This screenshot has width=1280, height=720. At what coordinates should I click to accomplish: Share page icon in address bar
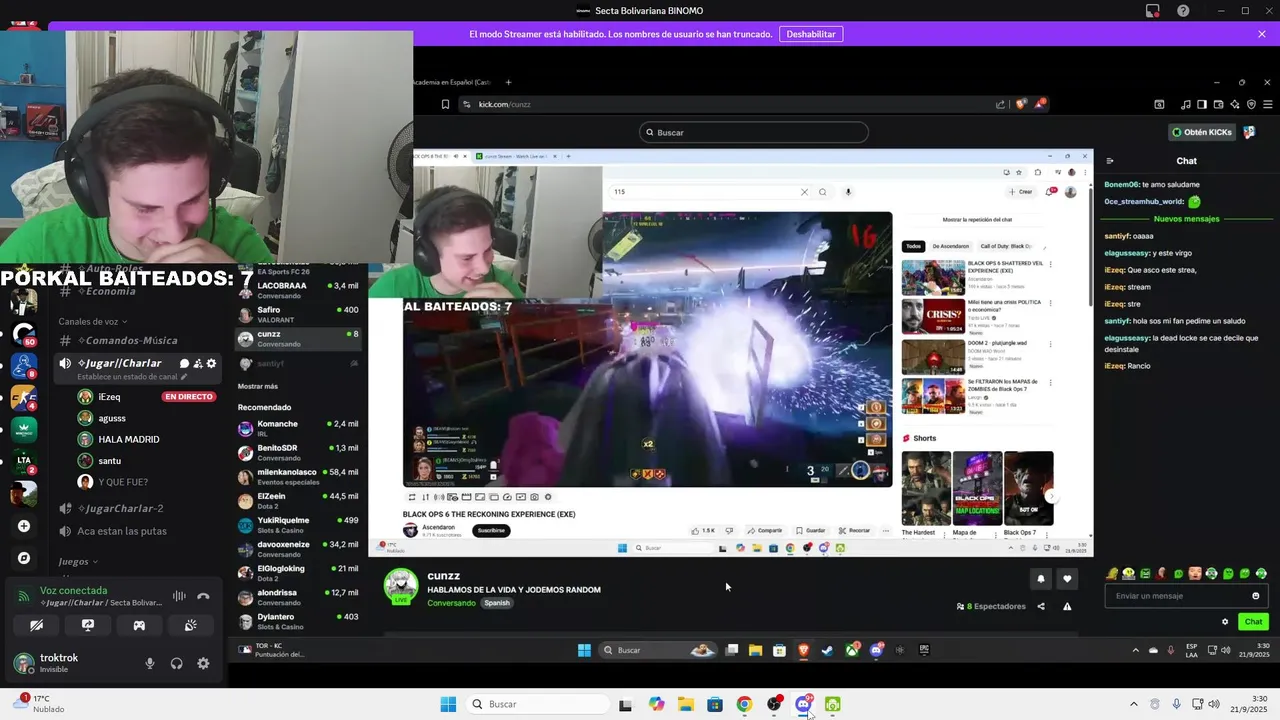click(x=1000, y=104)
